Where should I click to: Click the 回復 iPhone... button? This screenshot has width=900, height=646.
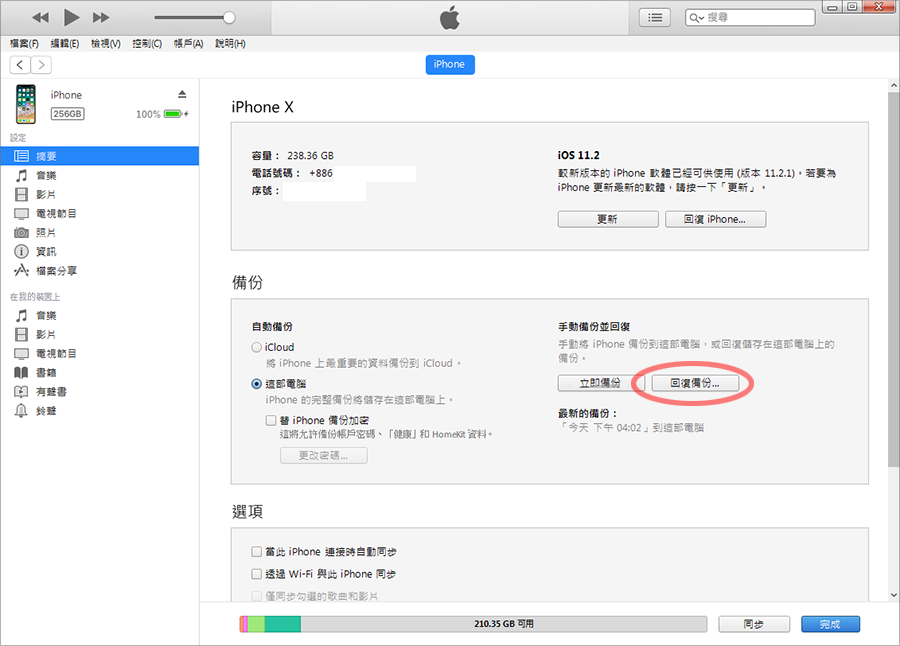pyautogui.click(x=715, y=219)
